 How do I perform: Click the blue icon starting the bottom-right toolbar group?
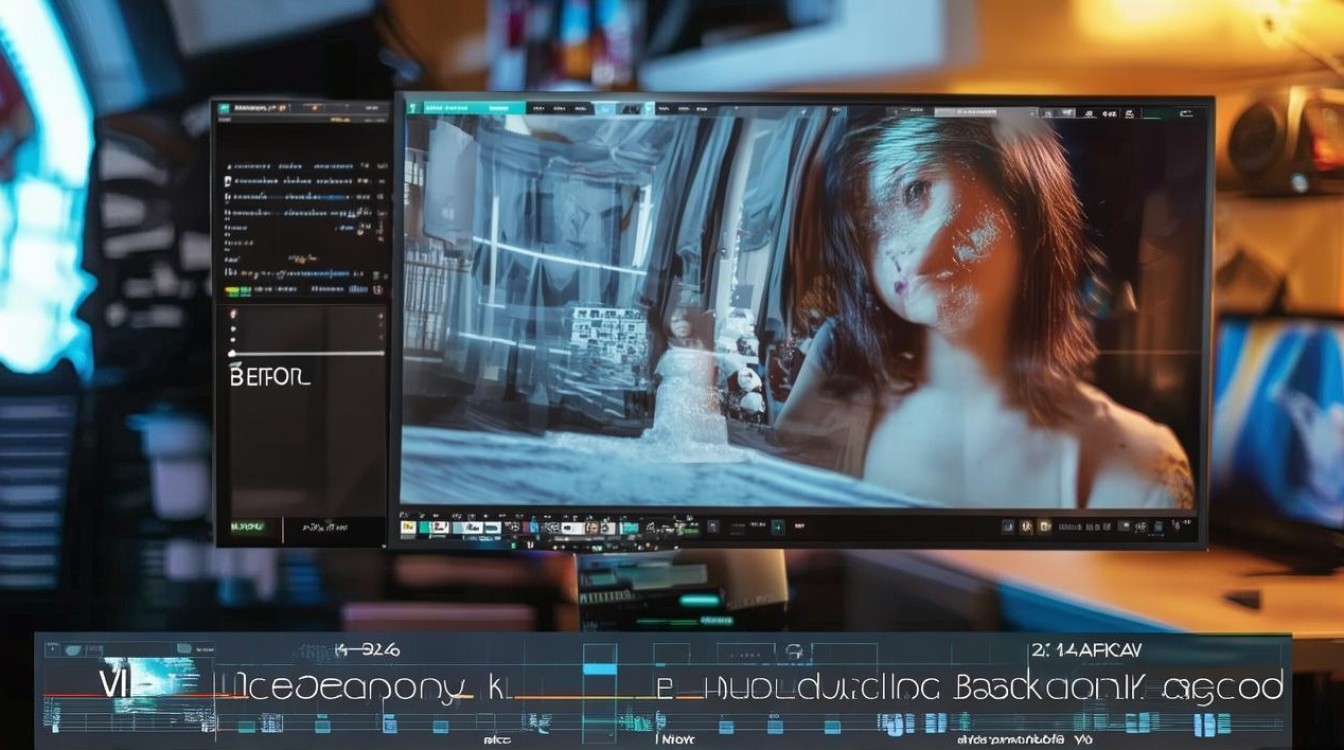point(1008,526)
